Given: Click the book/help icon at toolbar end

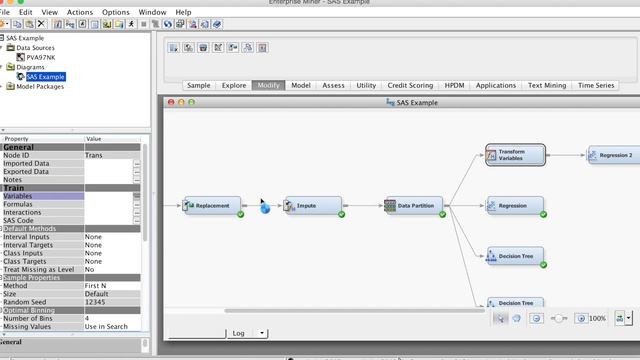Looking at the screenshot, I should coord(217,24).
